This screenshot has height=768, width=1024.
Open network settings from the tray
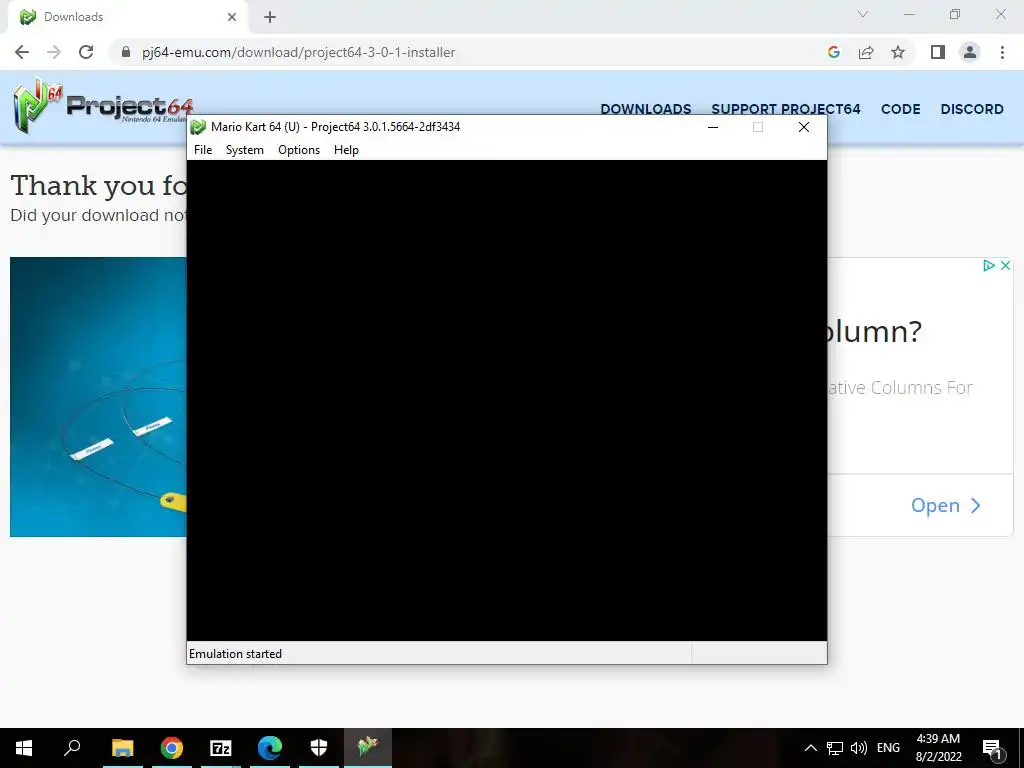(835, 748)
